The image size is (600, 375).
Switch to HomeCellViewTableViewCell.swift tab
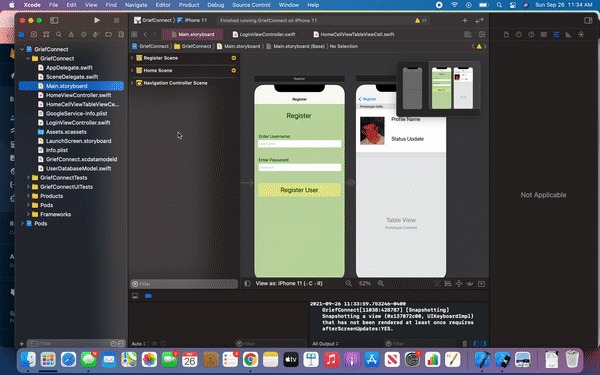pyautogui.click(x=354, y=34)
